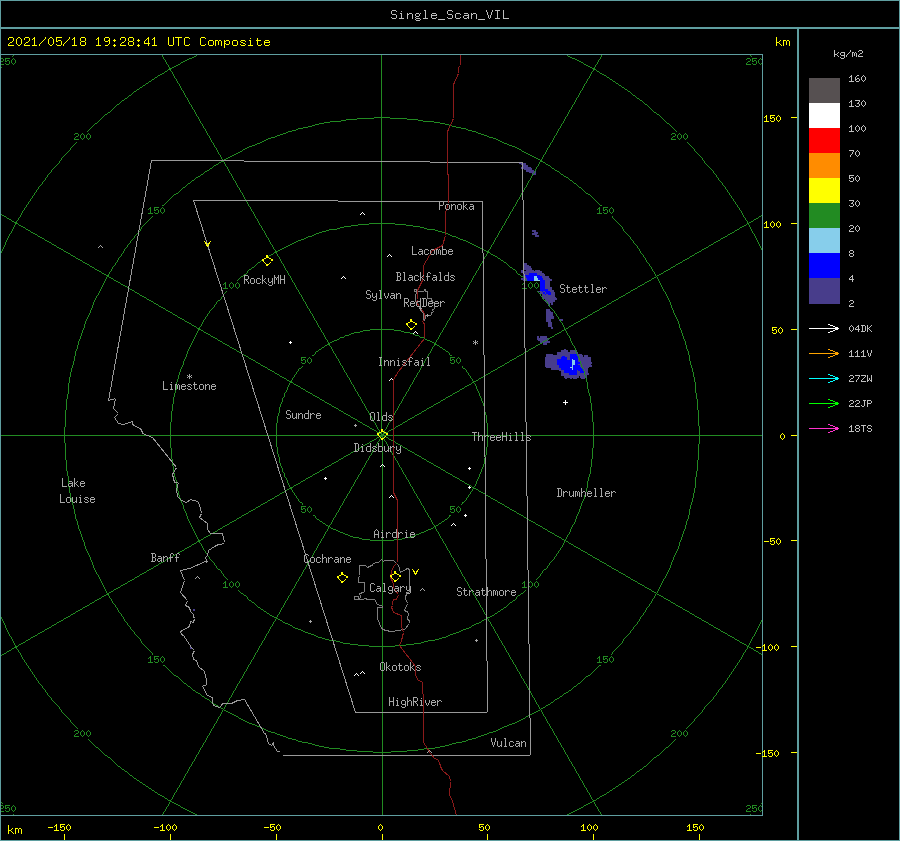Viewport: 900px width, 841px height.
Task: Click the Lake Louise label
Action: pyautogui.click(x=77, y=491)
